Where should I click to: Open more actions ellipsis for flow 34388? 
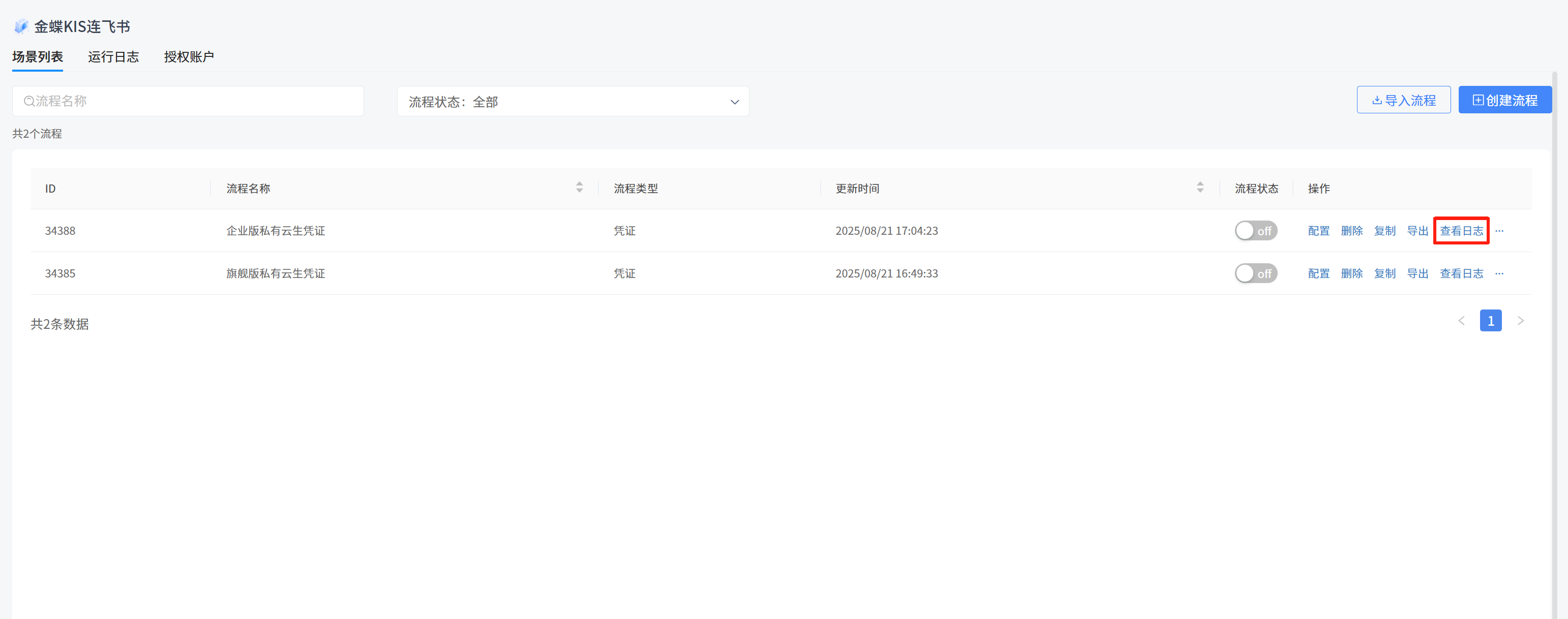(1499, 231)
